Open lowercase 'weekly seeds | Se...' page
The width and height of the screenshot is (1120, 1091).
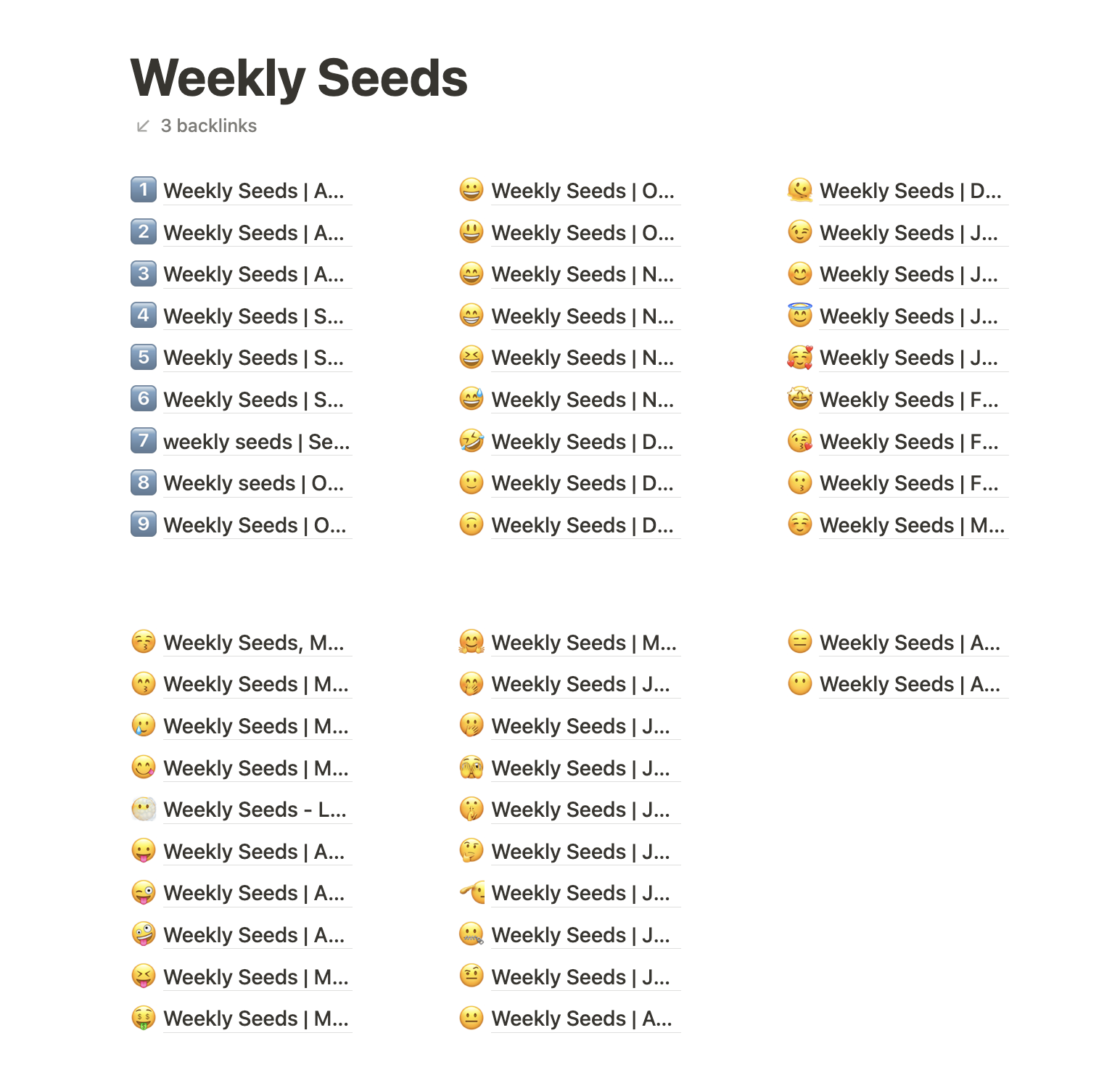(257, 442)
